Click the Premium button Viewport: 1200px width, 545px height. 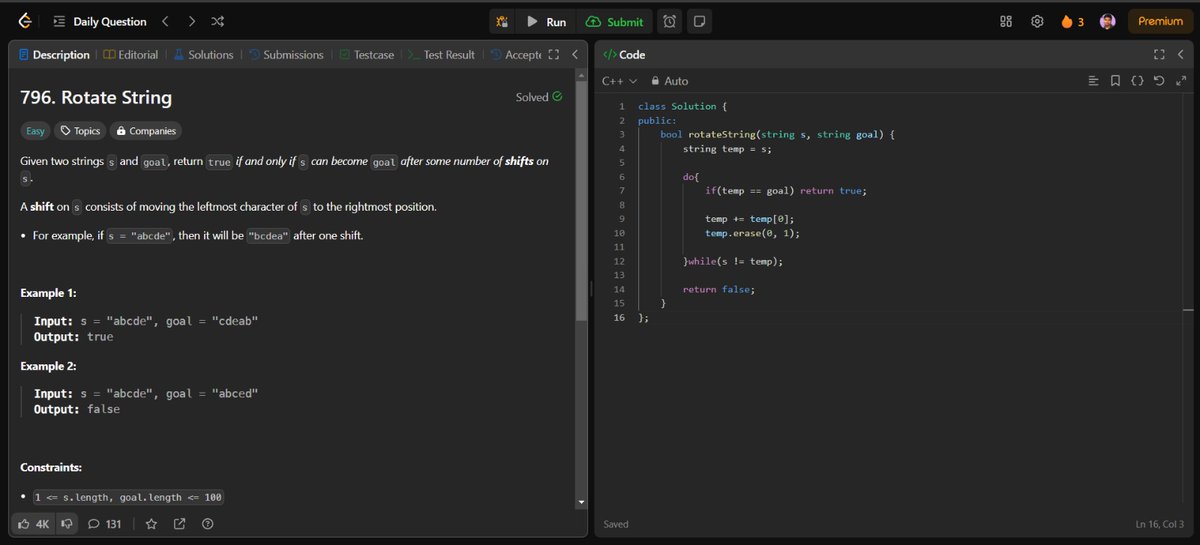pyautogui.click(x=1160, y=21)
